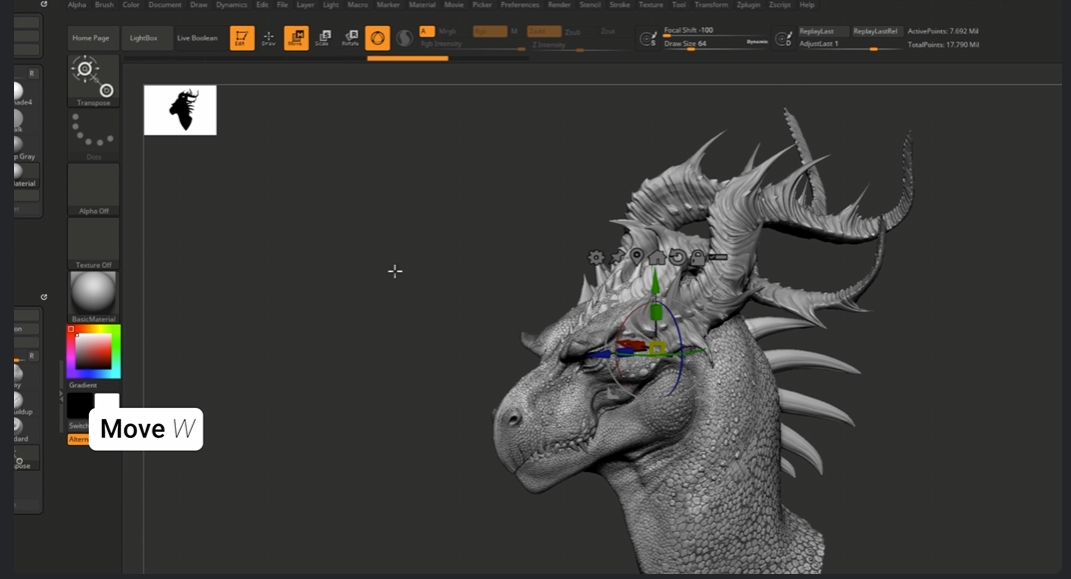Open the Transpose brush selector
Image resolution: width=1071 pixels, height=579 pixels.
pyautogui.click(x=94, y=81)
